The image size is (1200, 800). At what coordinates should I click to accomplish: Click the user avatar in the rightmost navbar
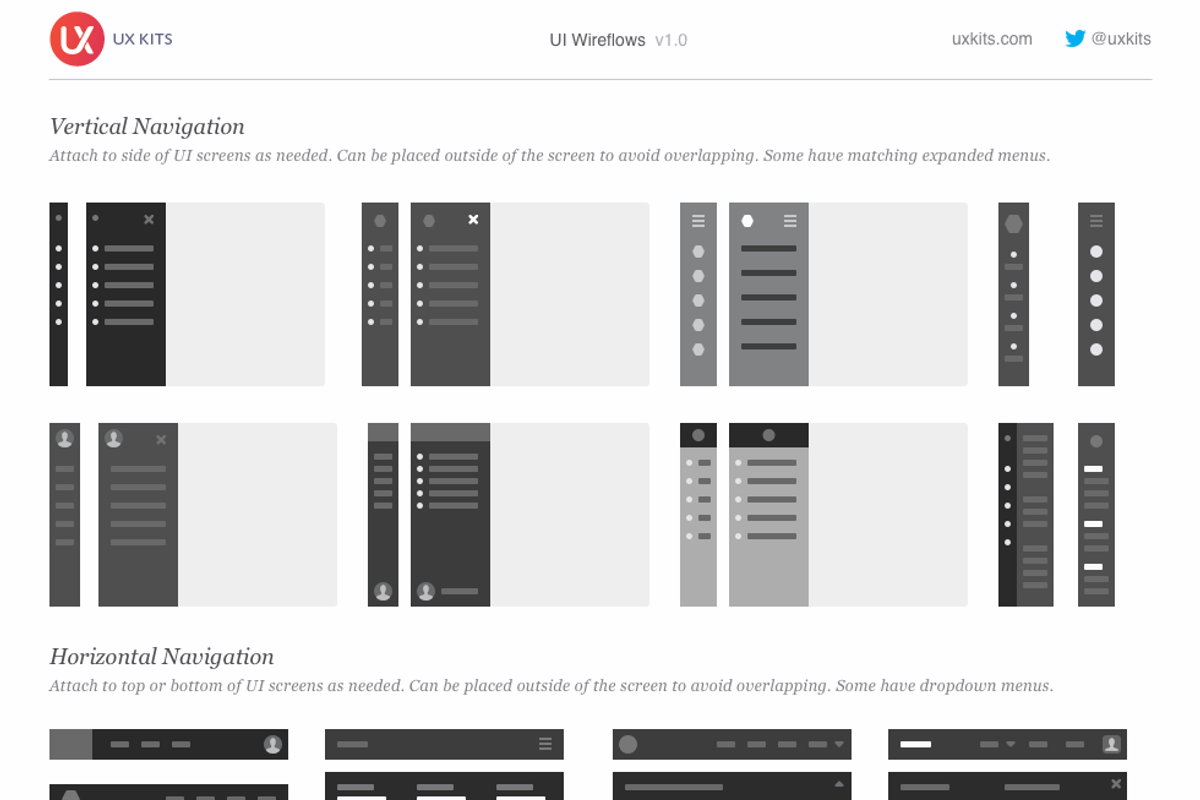coord(1110,744)
